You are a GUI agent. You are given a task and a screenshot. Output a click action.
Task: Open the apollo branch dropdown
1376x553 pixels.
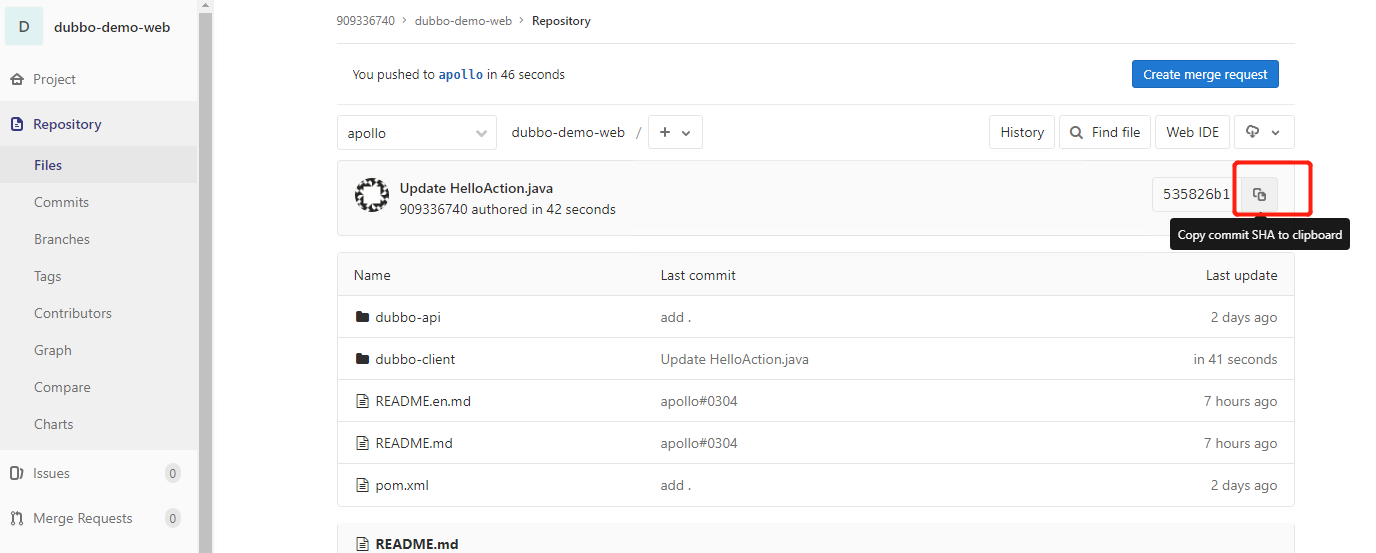417,133
